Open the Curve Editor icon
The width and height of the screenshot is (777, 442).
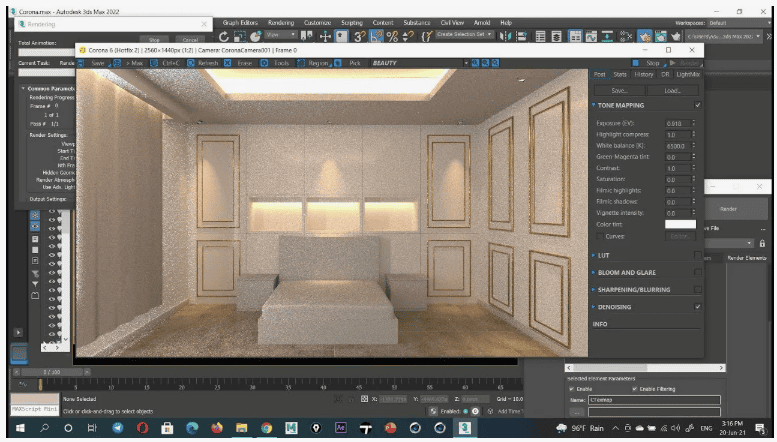(591, 36)
